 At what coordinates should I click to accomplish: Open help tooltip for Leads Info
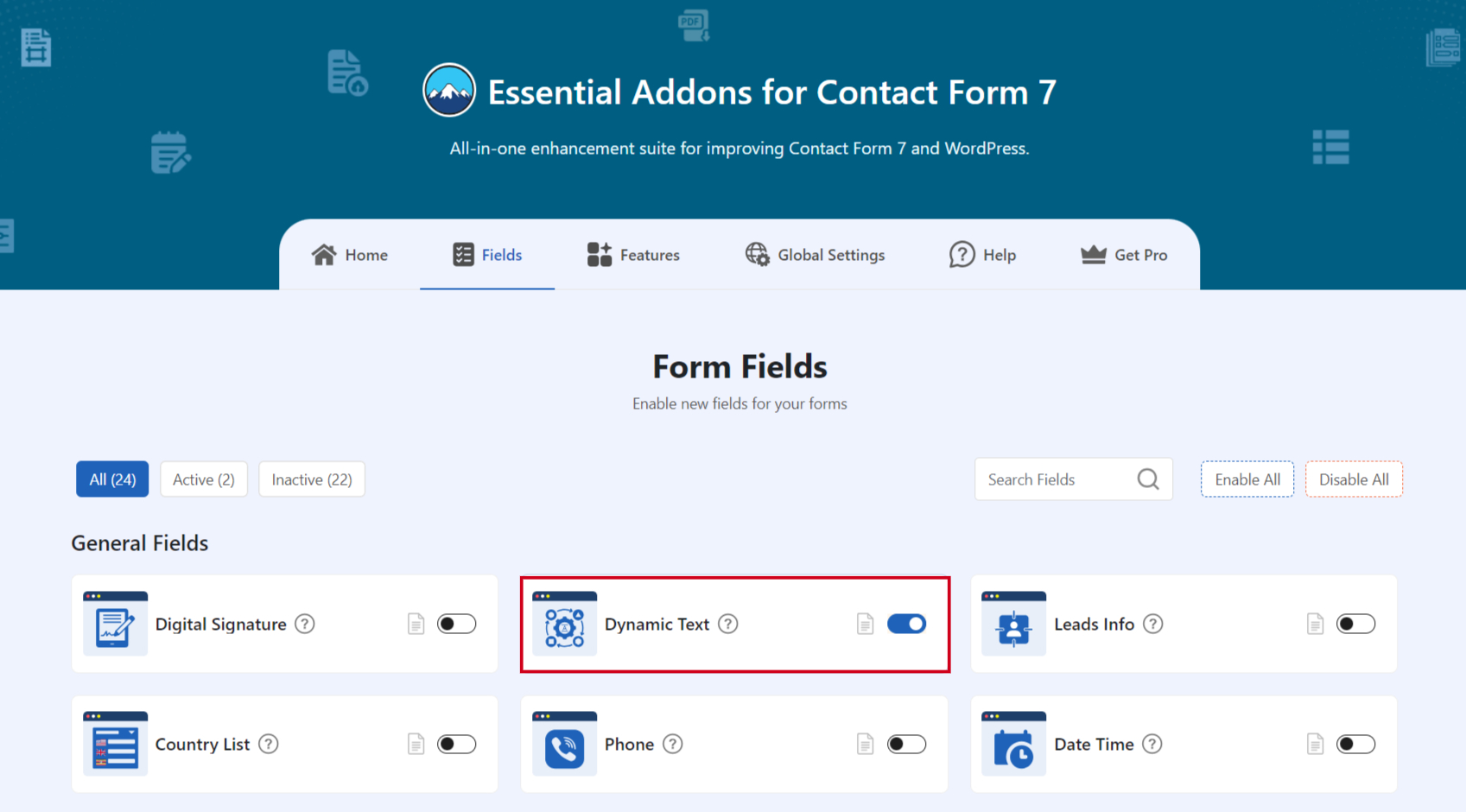[1153, 624]
